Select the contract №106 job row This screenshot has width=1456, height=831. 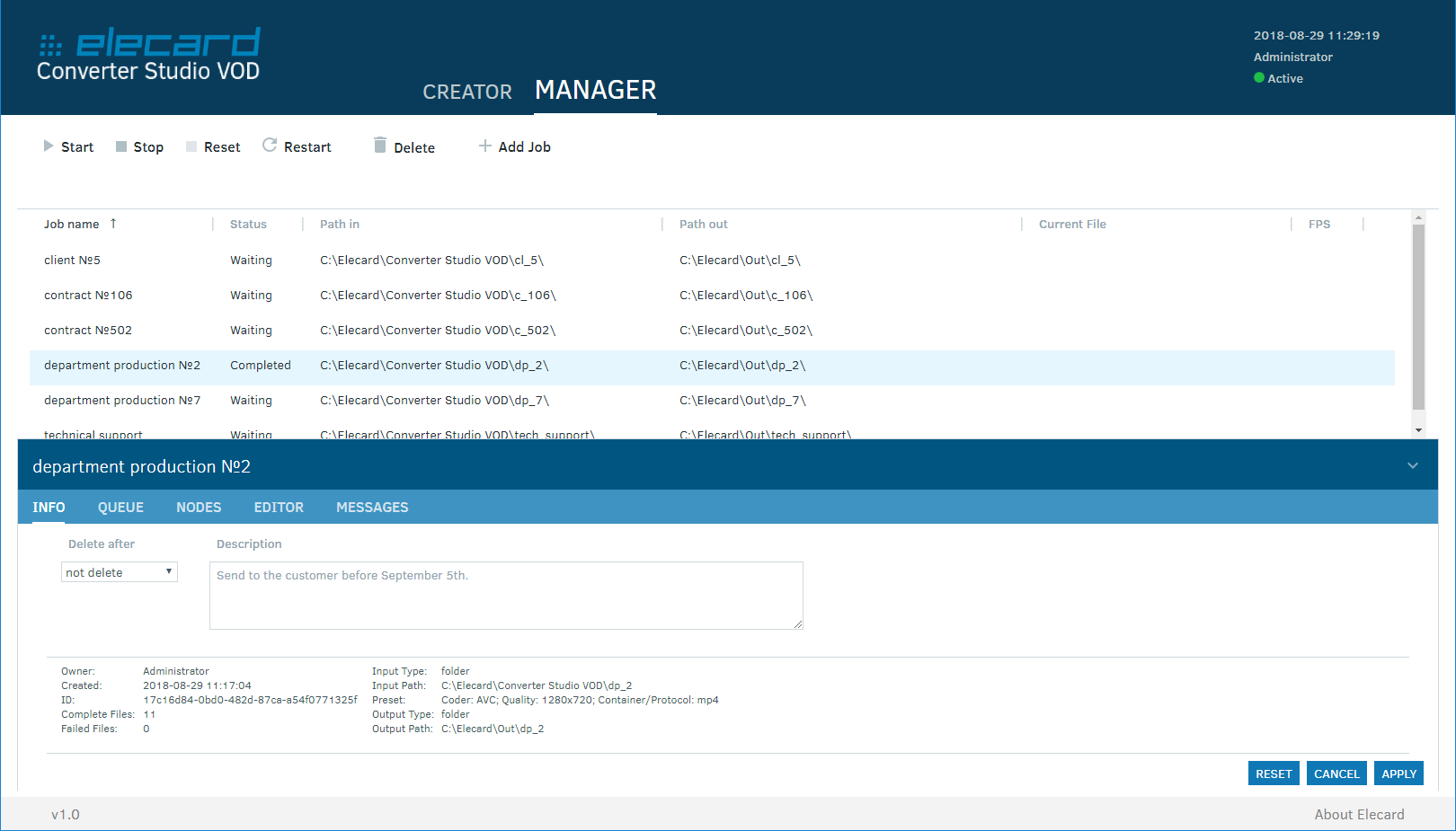tap(88, 296)
